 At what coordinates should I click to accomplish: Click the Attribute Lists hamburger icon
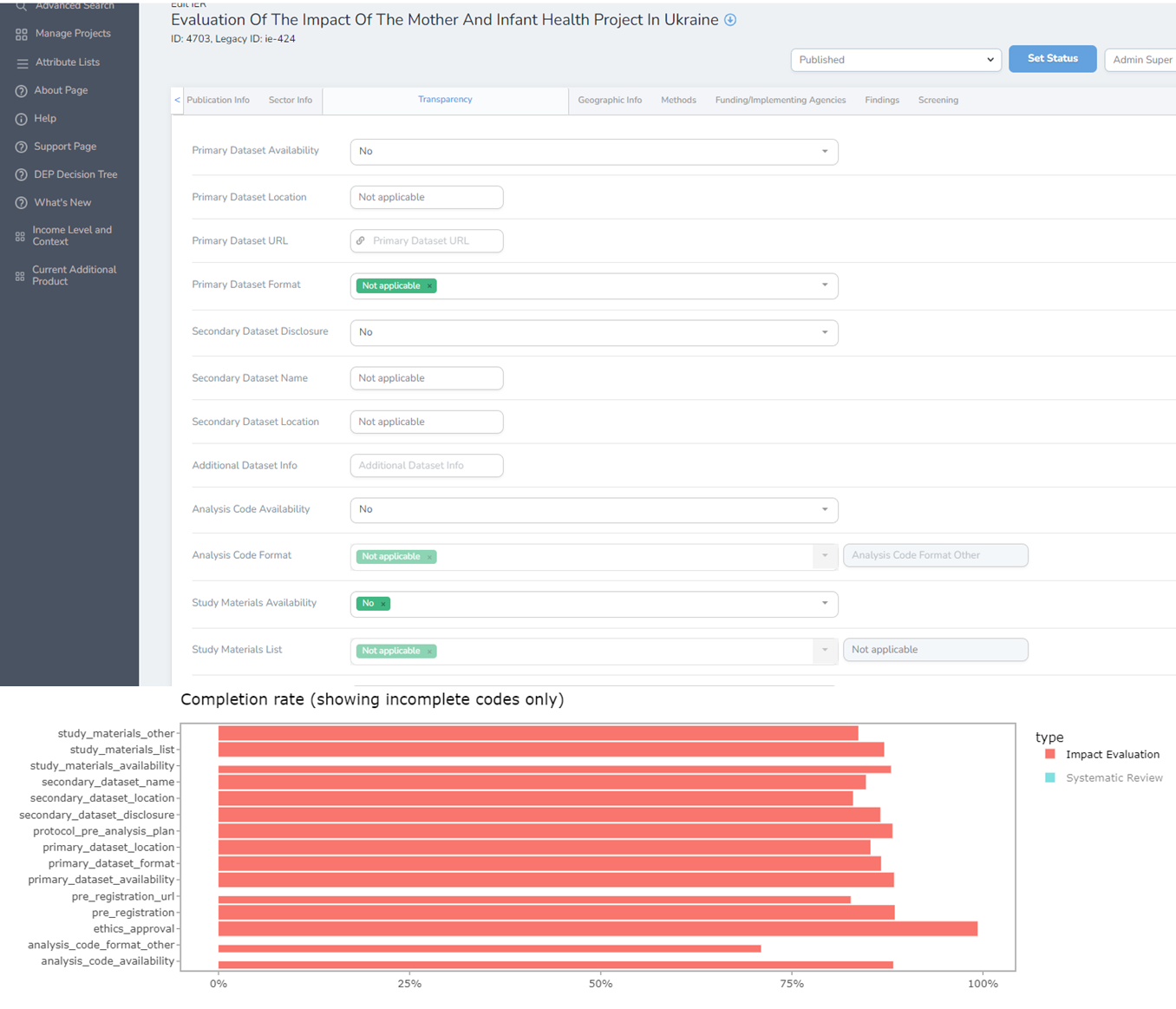(x=22, y=62)
